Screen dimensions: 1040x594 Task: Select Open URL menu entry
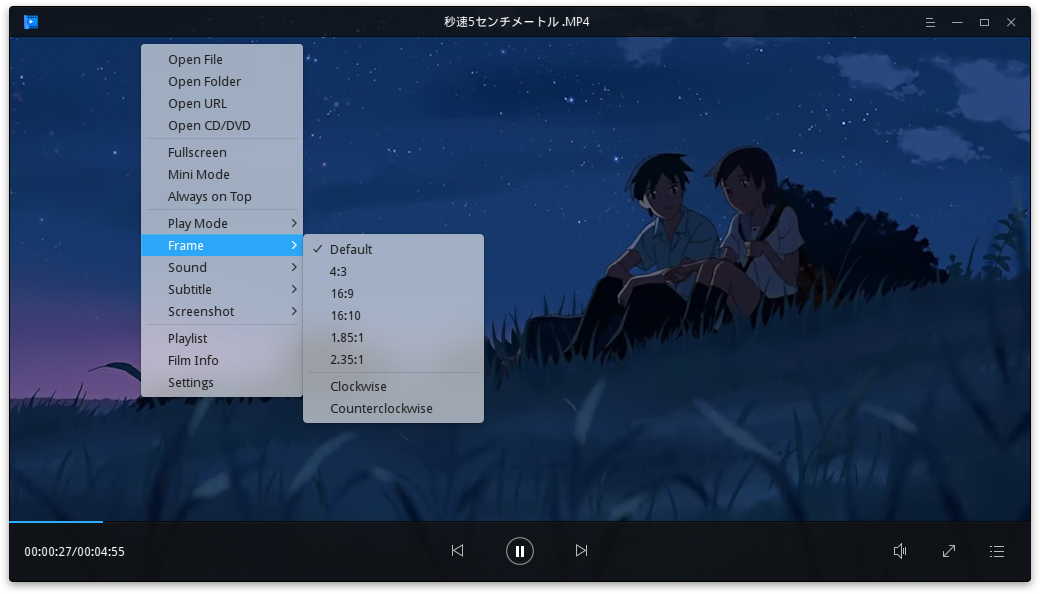point(222,103)
